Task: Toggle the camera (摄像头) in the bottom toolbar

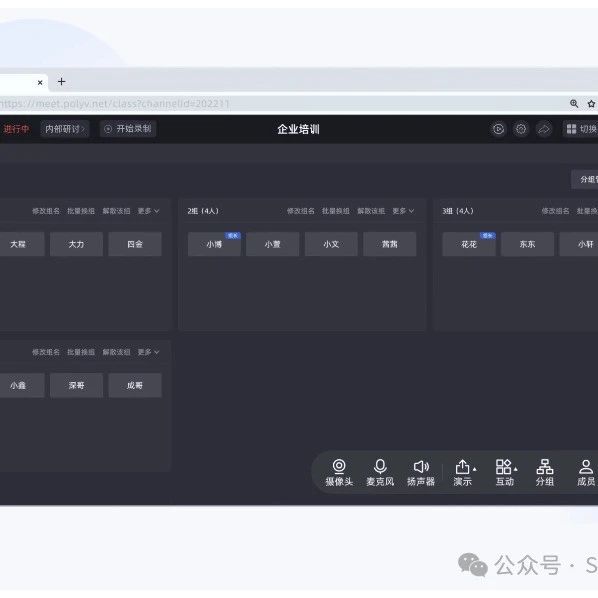Action: [x=339, y=473]
